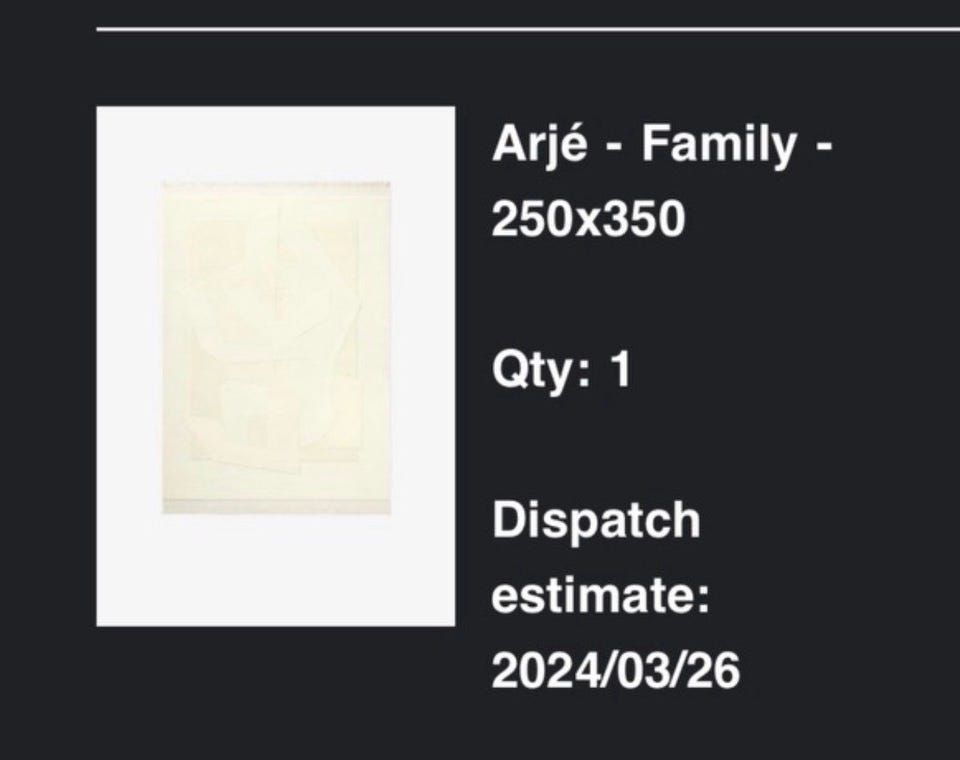Click the brand name Arjé
This screenshot has width=960, height=760.
(538, 147)
